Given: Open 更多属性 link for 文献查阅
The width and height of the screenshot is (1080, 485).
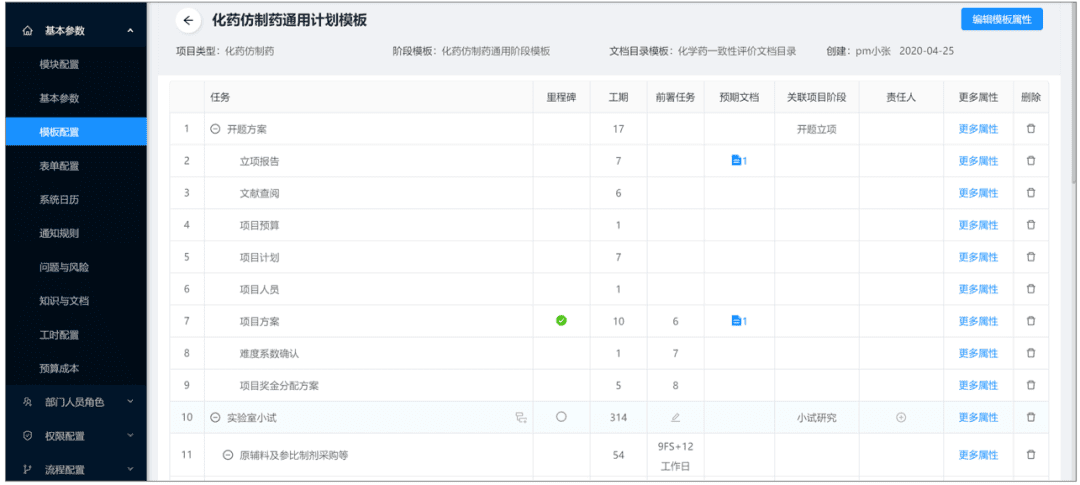Looking at the screenshot, I should click(x=978, y=193).
